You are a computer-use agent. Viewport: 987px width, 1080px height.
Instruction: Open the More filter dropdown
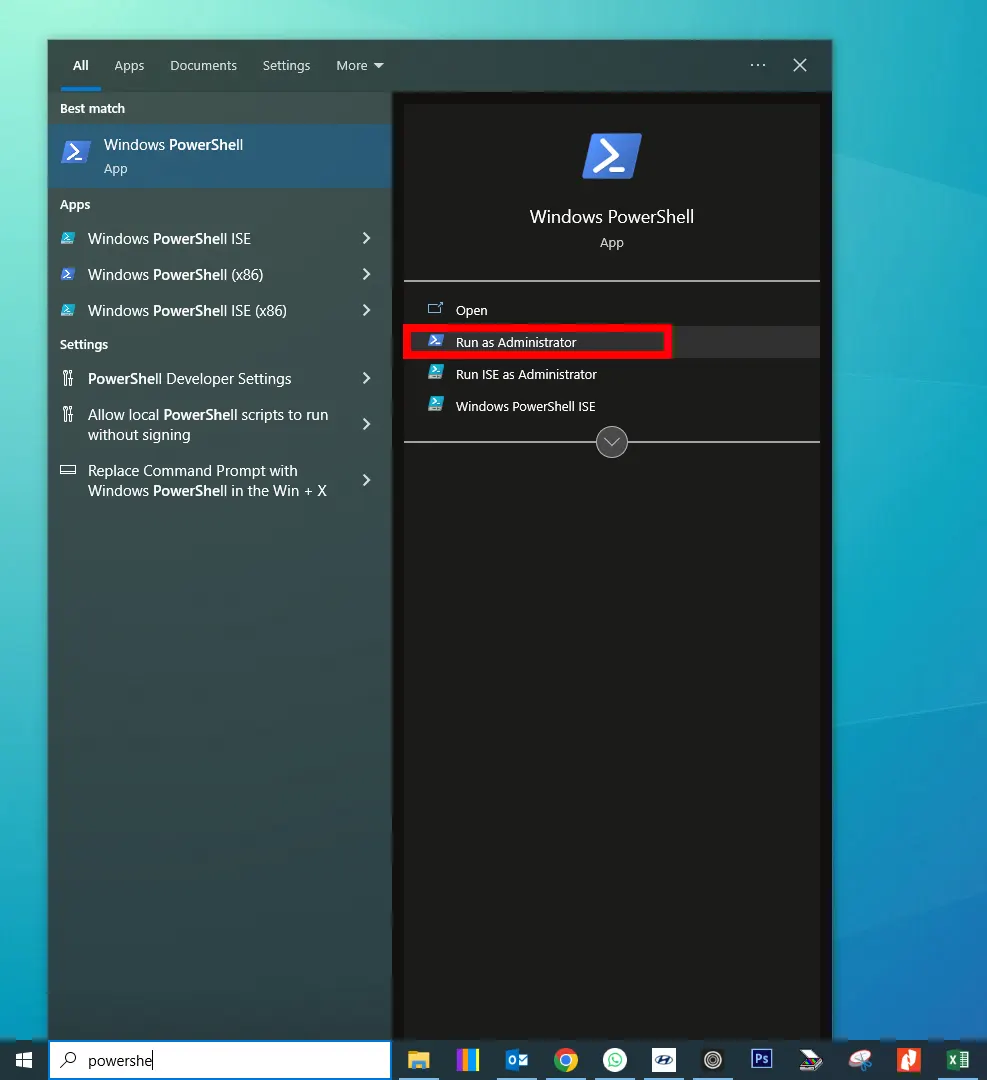(x=360, y=65)
